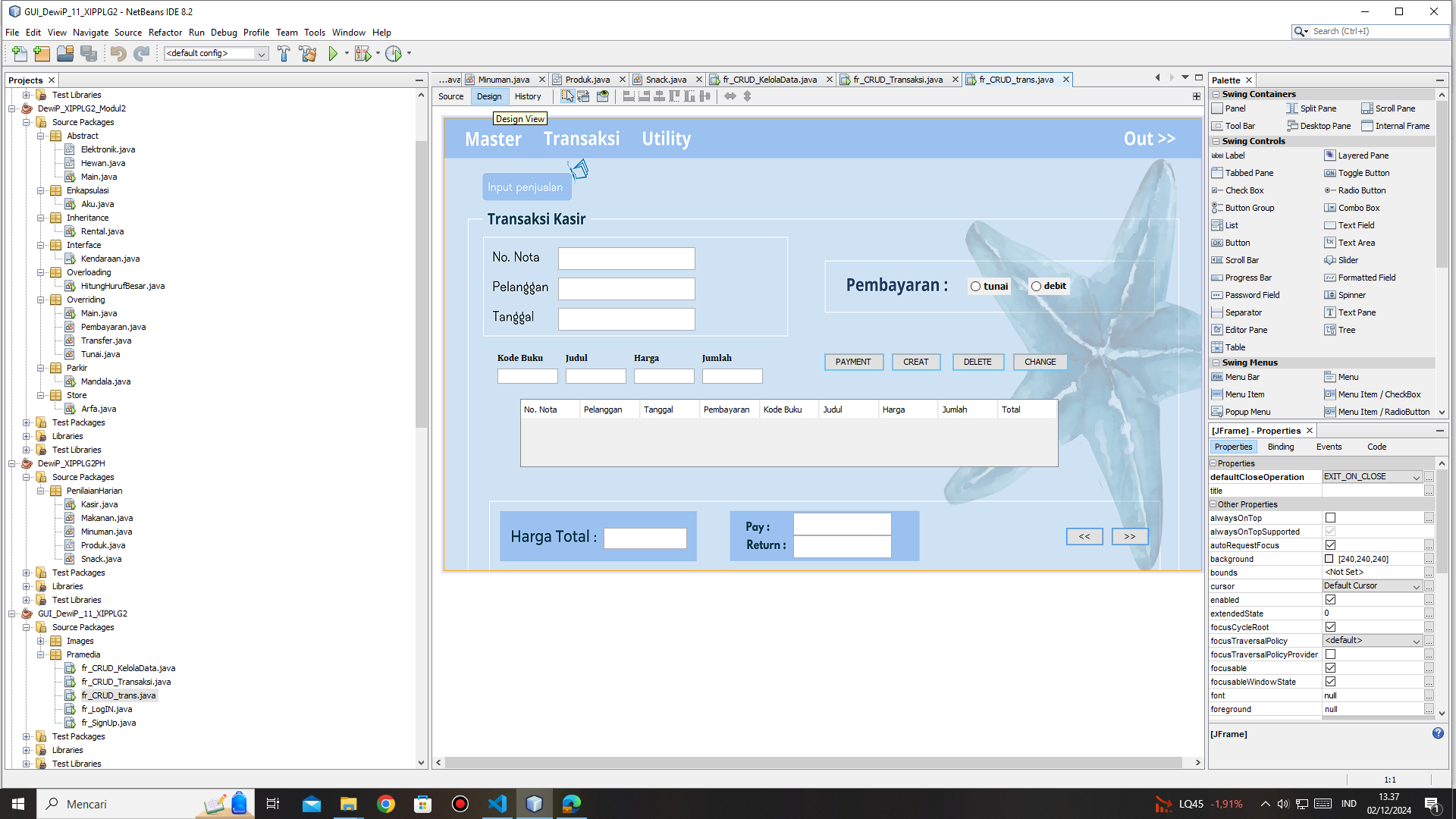Image resolution: width=1456 pixels, height=819 pixels.
Task: Click Clean and Build Project icon
Action: pyautogui.click(x=308, y=54)
